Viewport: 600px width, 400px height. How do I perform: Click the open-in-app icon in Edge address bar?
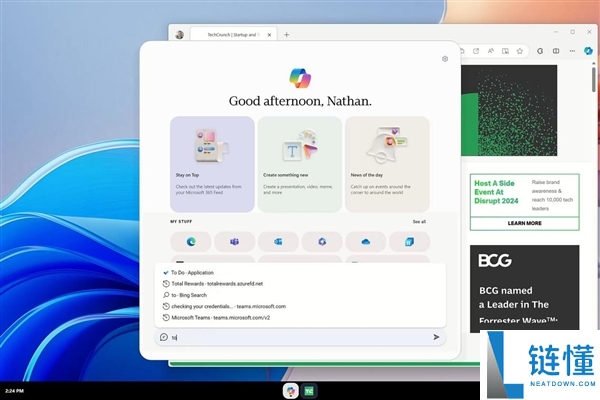[x=476, y=51]
